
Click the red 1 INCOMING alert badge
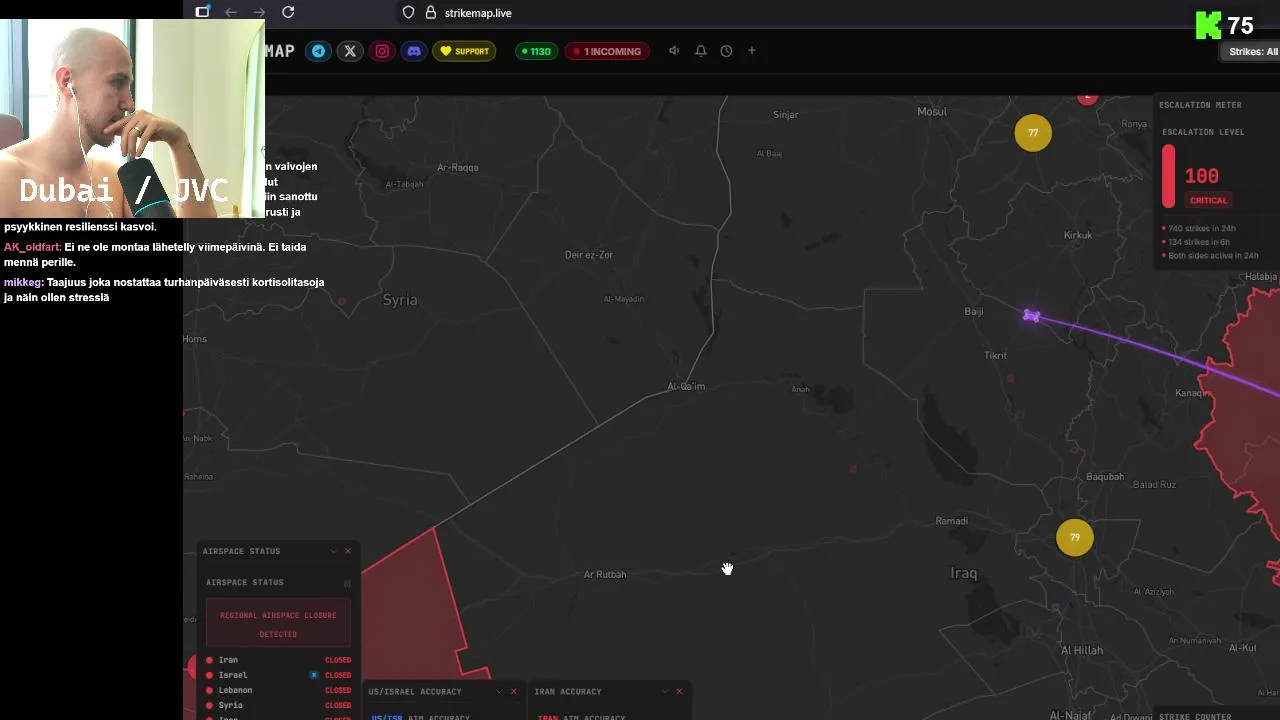(x=607, y=51)
